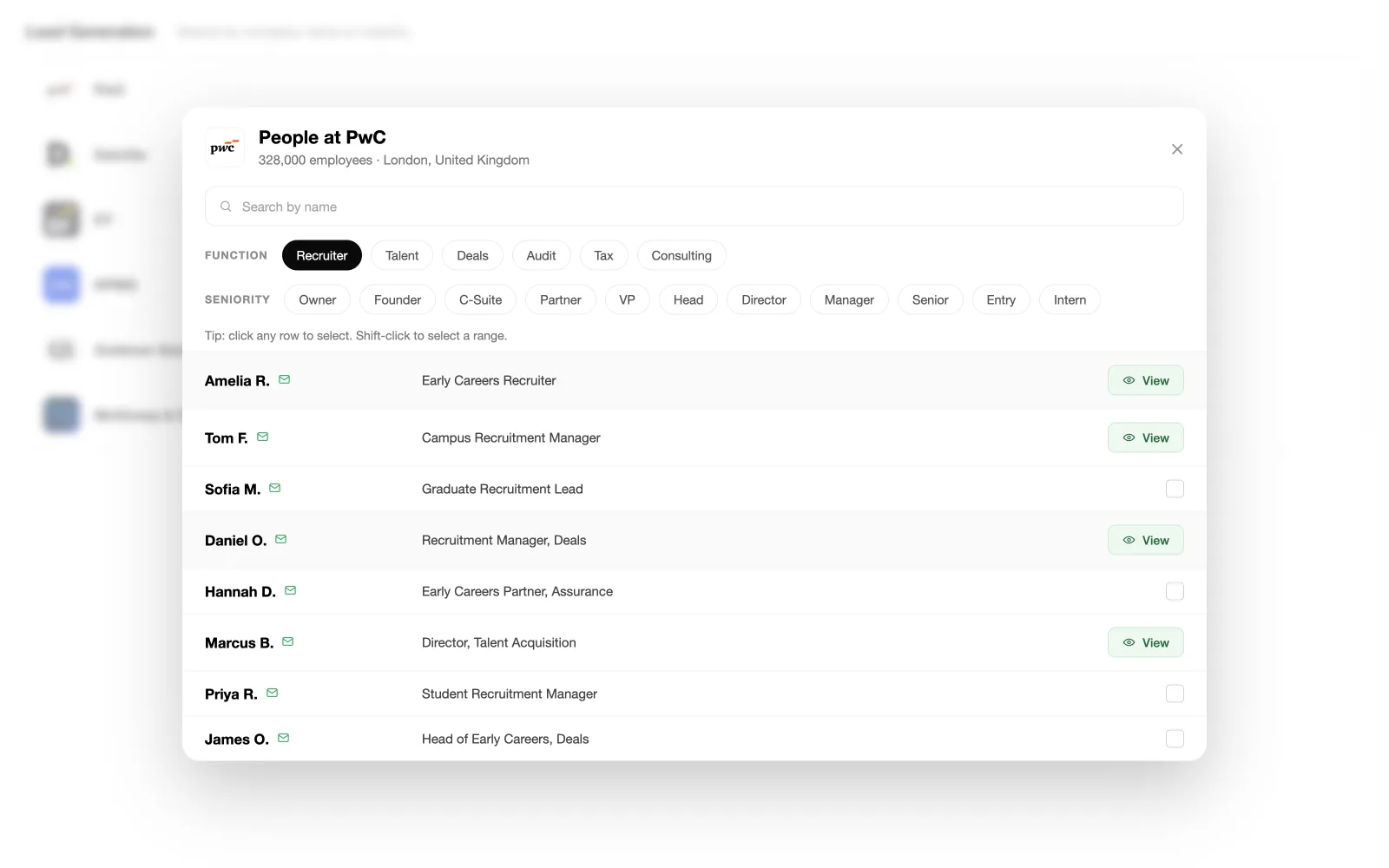Check the box for Priya R.
The image size is (1389, 868).
coord(1175,694)
